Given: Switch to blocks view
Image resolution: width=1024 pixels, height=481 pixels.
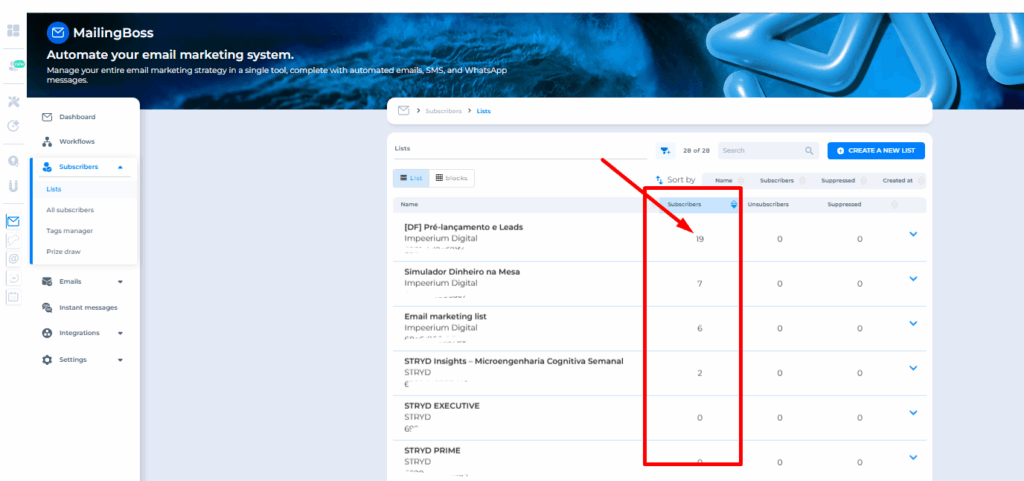Looking at the screenshot, I should click(452, 178).
